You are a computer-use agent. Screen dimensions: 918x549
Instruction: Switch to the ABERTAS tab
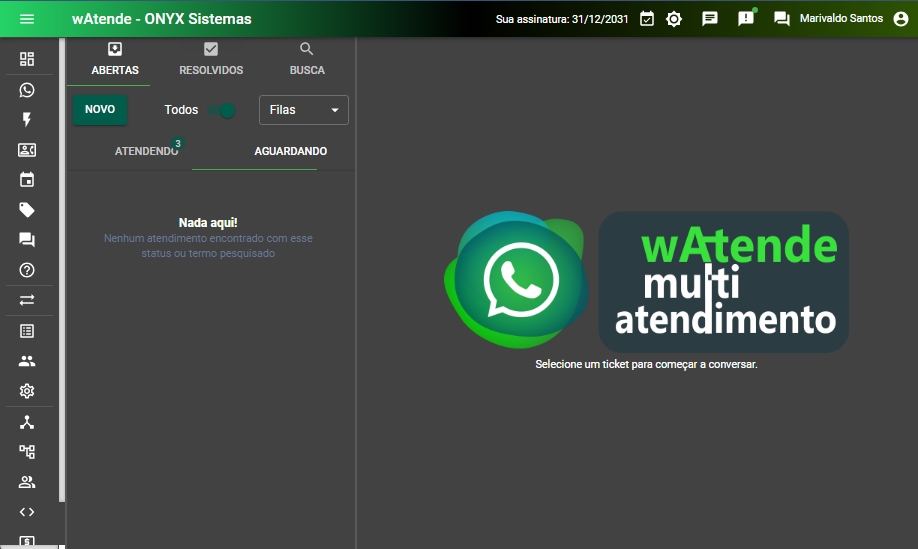pyautogui.click(x=115, y=60)
